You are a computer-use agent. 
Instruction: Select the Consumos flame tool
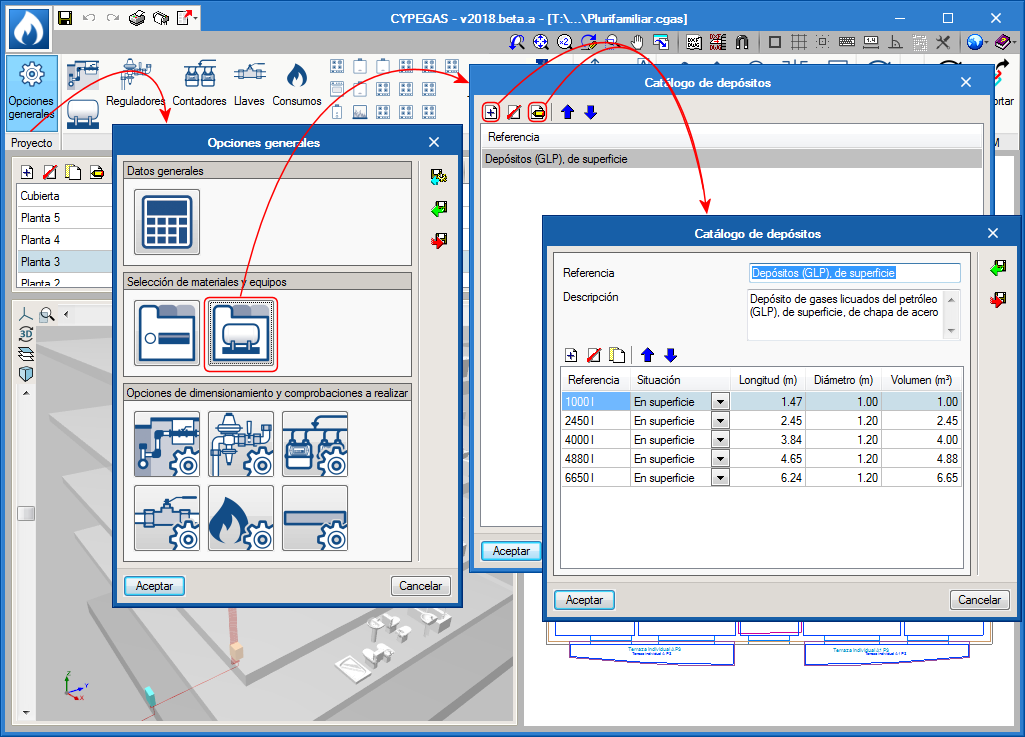297,84
